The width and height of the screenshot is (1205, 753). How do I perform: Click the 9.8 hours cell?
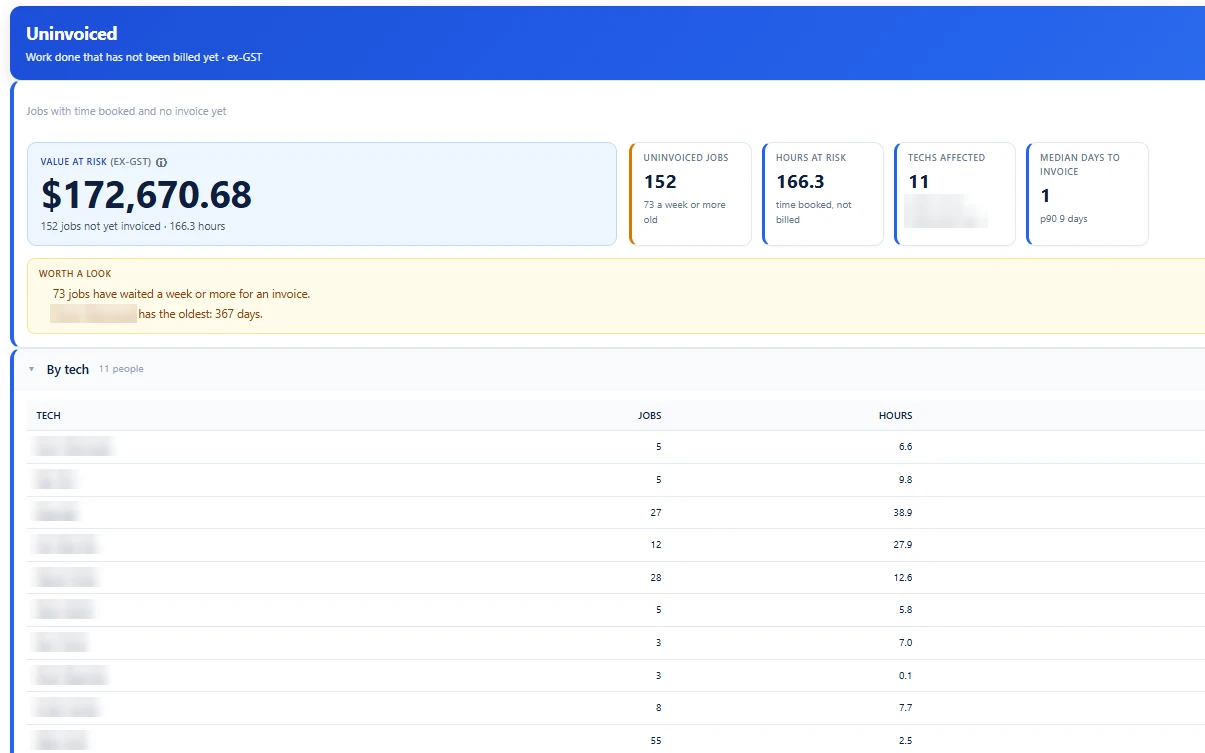905,480
